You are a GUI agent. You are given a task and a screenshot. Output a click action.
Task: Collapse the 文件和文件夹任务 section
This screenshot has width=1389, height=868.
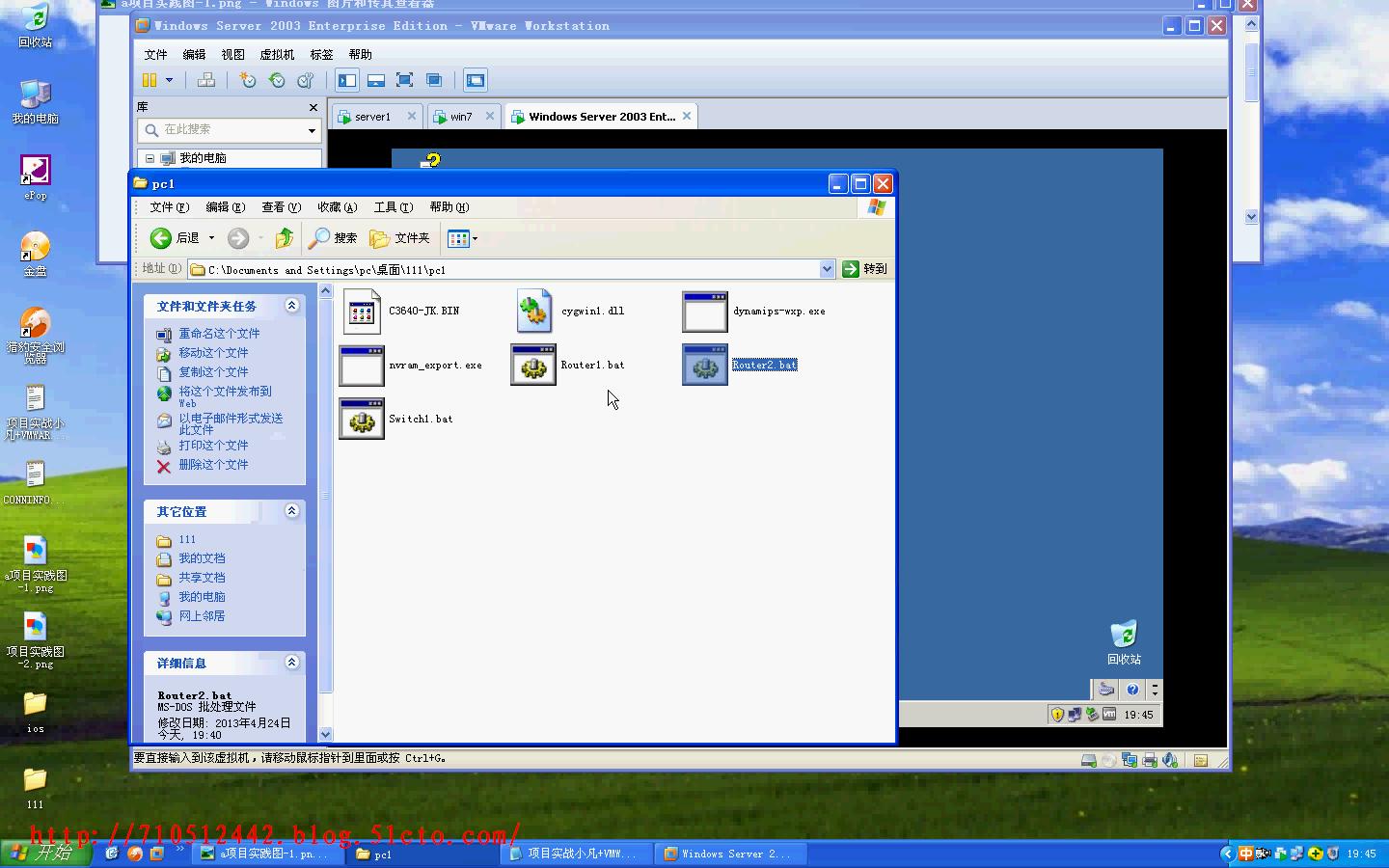click(291, 306)
